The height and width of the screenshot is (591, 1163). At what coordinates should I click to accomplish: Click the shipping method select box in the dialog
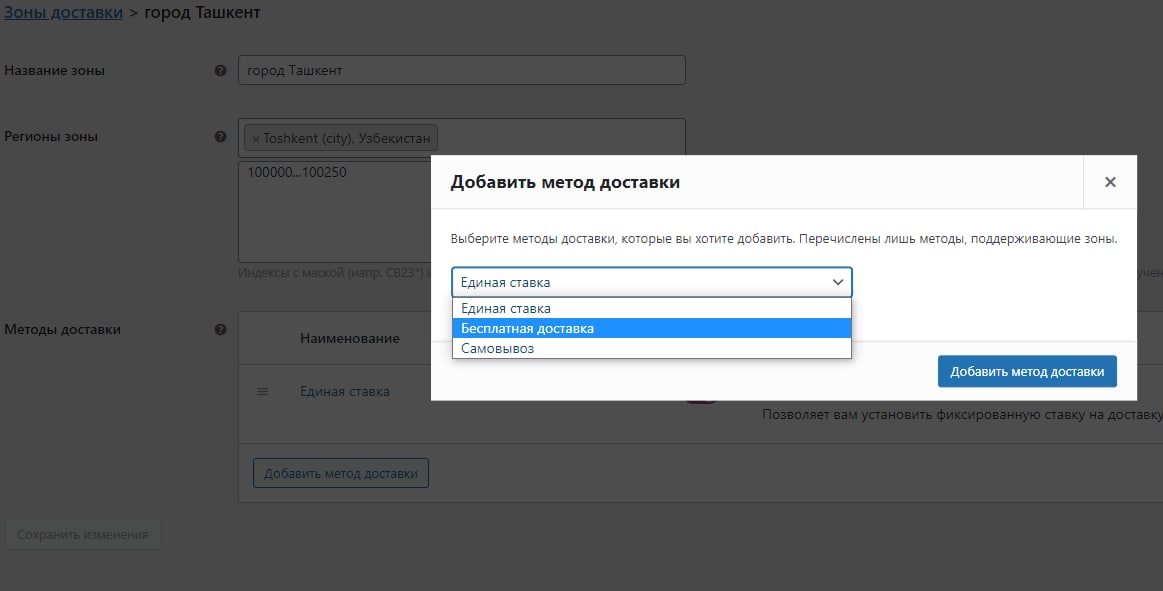pyautogui.click(x=640, y=283)
